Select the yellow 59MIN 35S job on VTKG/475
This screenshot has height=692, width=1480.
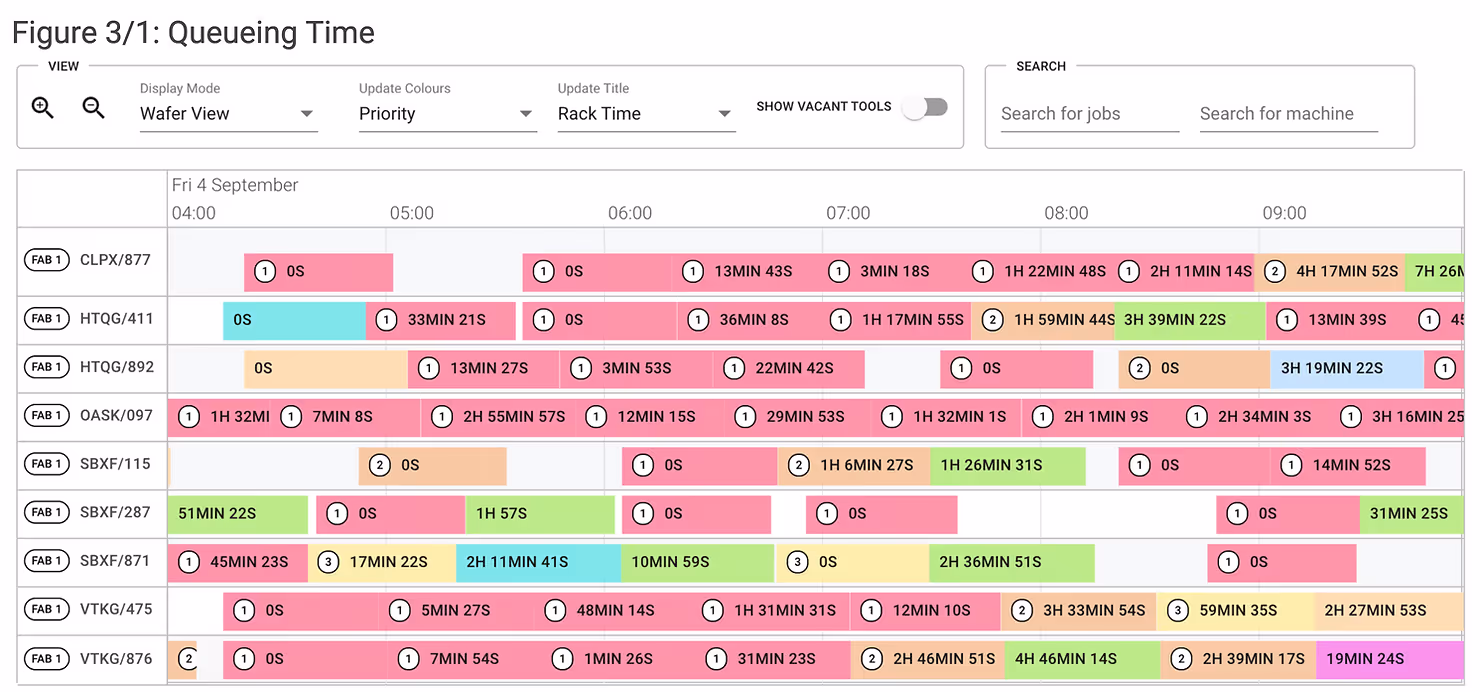[1235, 610]
